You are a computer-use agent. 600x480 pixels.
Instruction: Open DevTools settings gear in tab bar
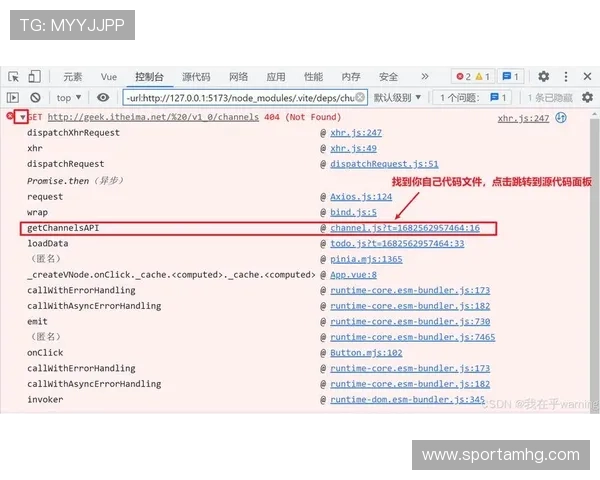point(543,76)
